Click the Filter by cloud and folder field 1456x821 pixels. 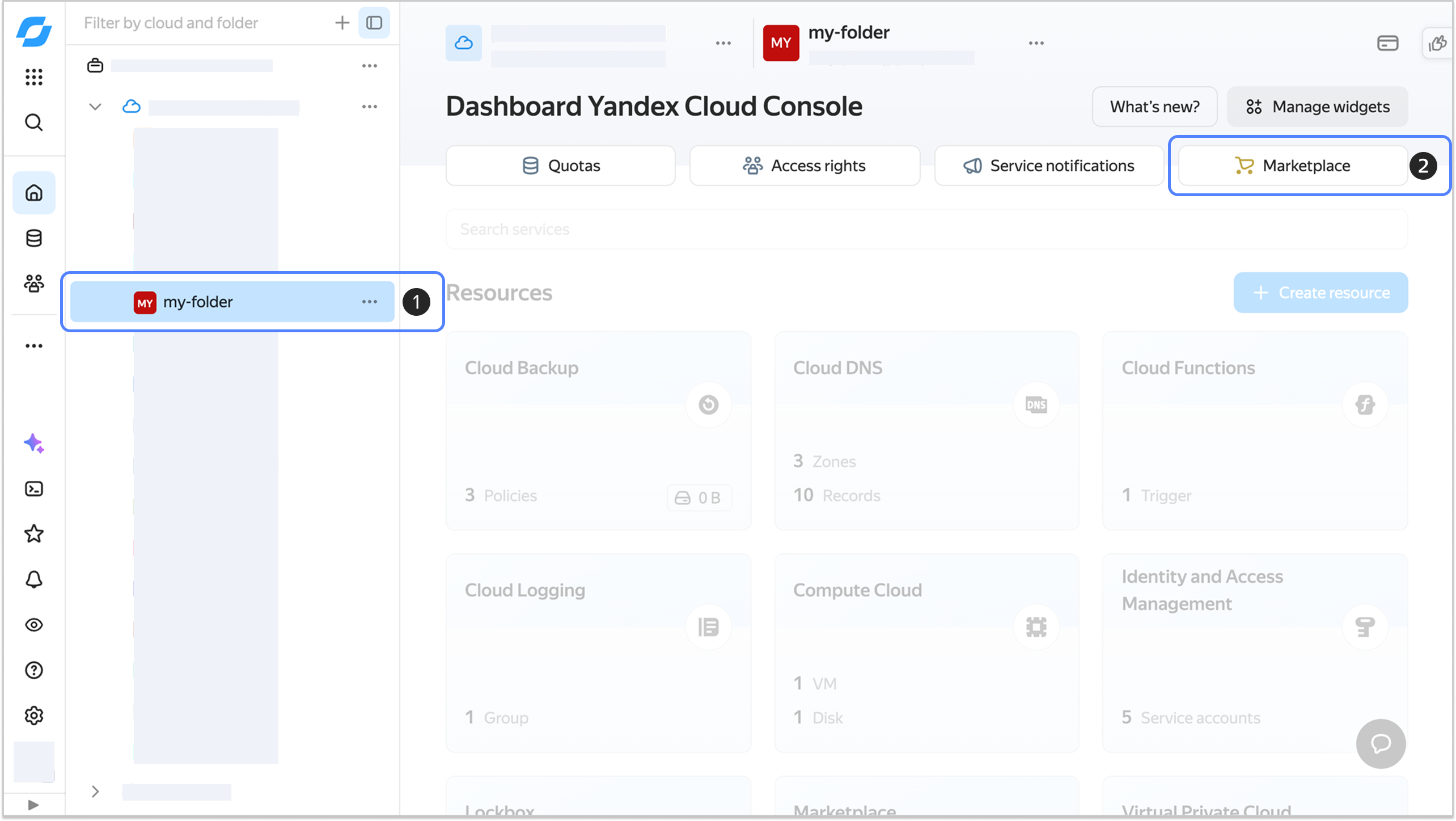point(171,23)
